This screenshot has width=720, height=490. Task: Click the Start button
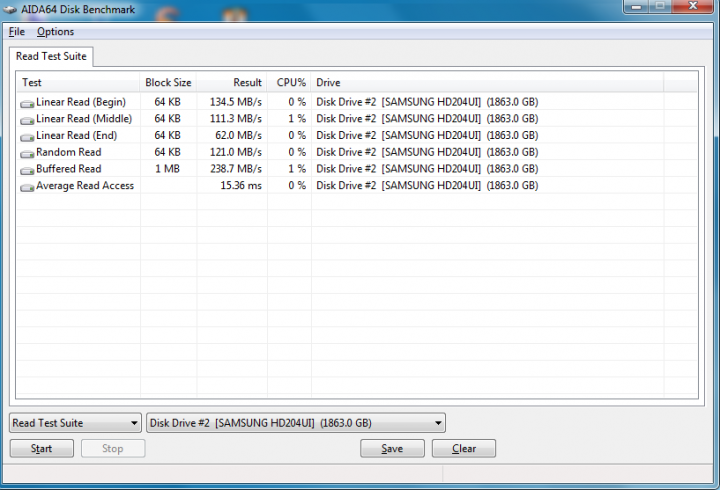pos(42,448)
